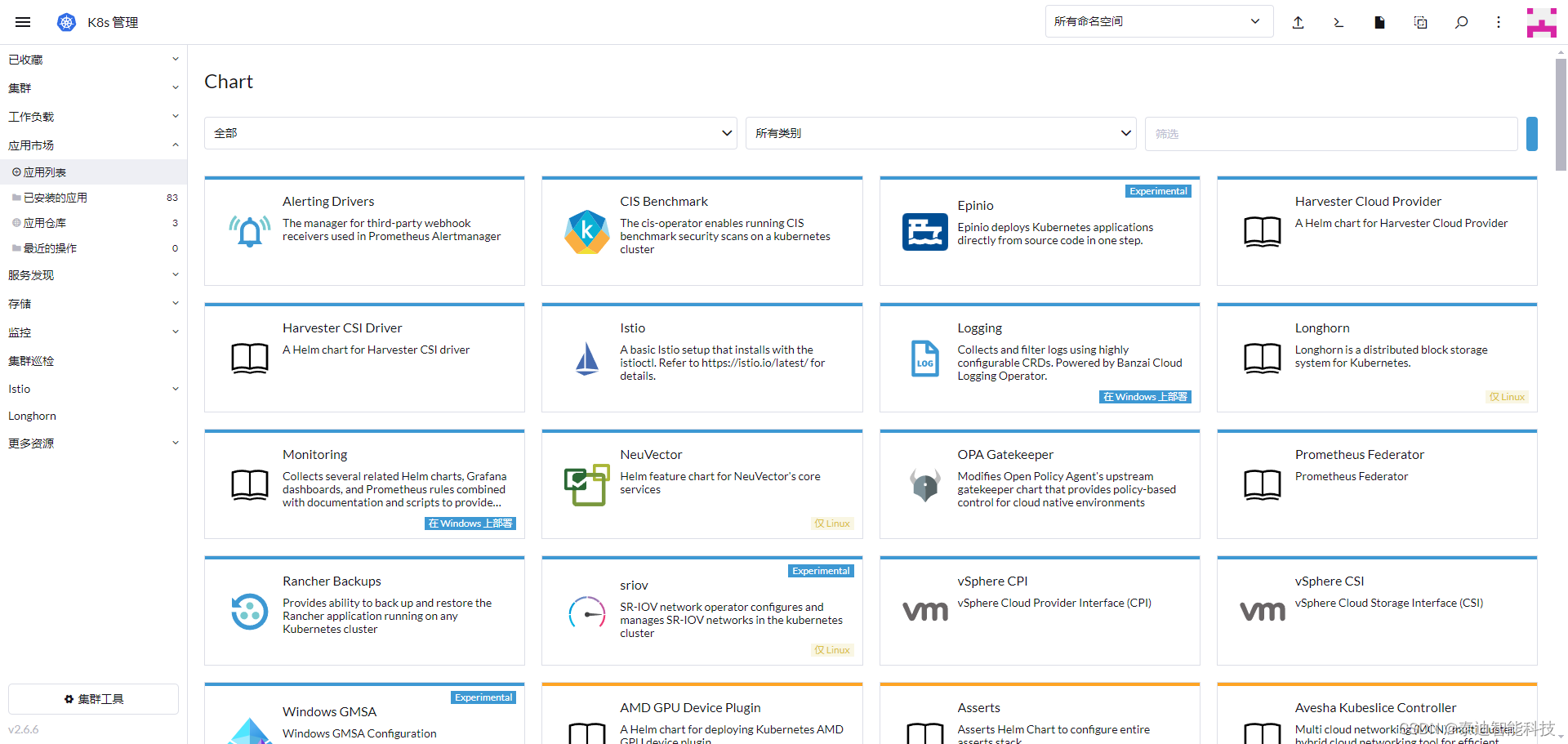Open the 所有命名空间 namespace dropdown
The width and height of the screenshot is (1568, 744).
click(x=1159, y=21)
